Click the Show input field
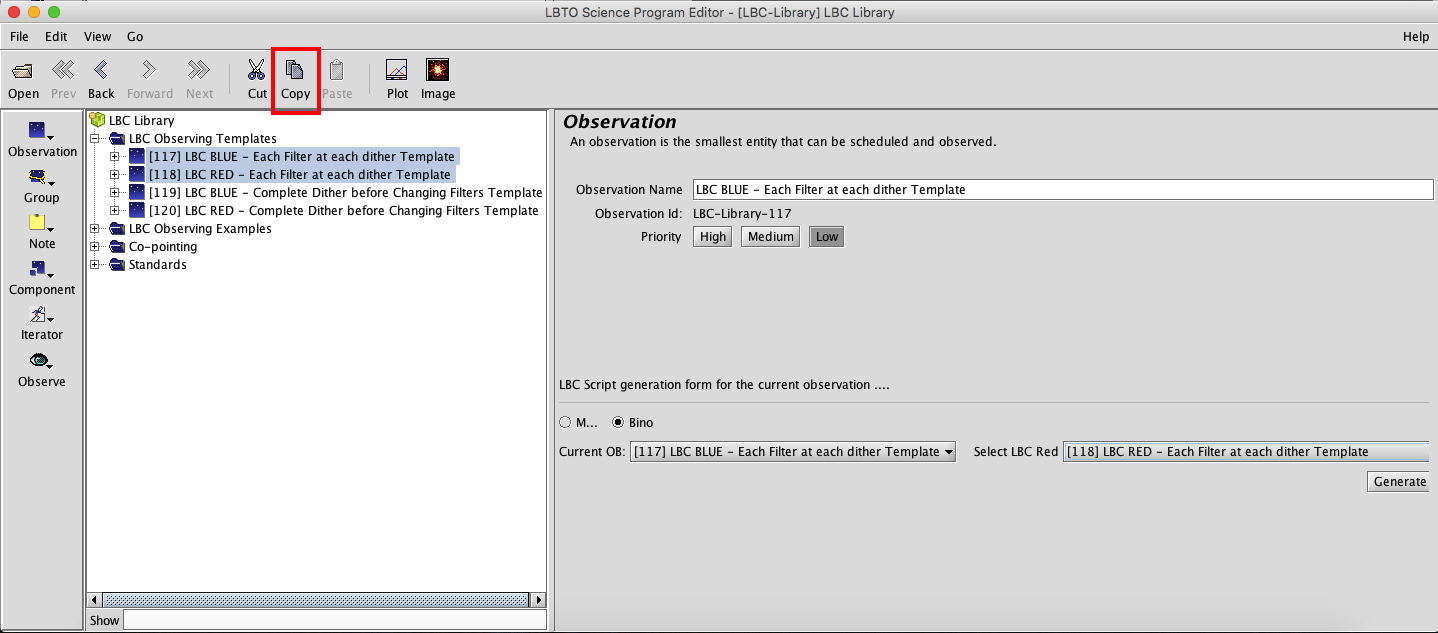Screen dimensions: 1438x633 tap(334, 620)
